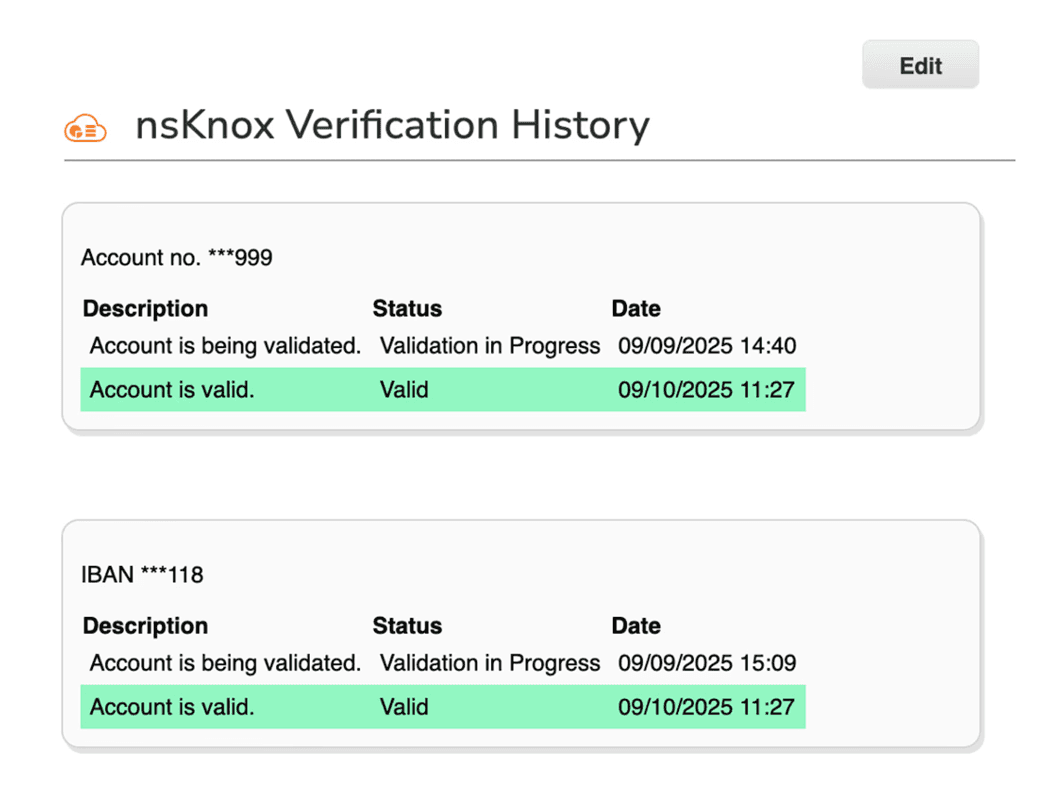The width and height of the screenshot is (1040, 794).
Task: Click the Valid status under IBAN ***118
Action: 404,706
